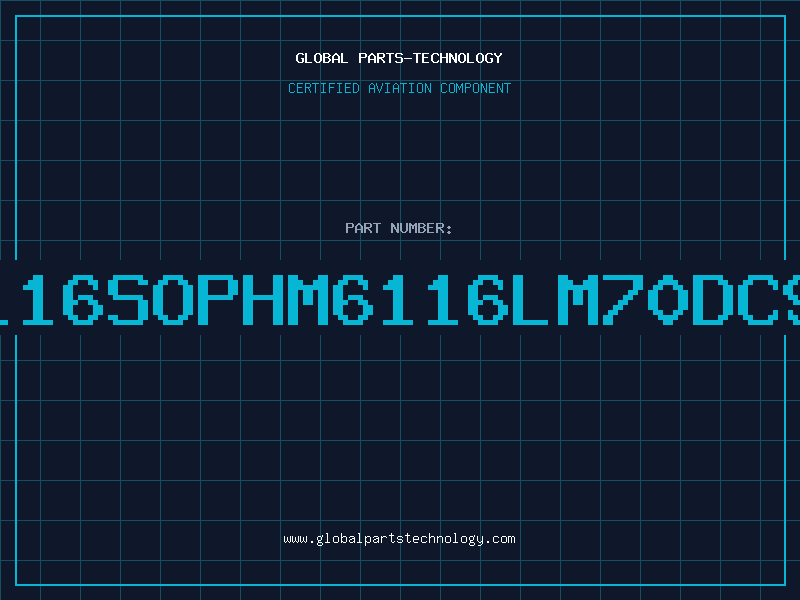Click the M between L and 7
This screenshot has height=600, width=800.
[x=578, y=299]
